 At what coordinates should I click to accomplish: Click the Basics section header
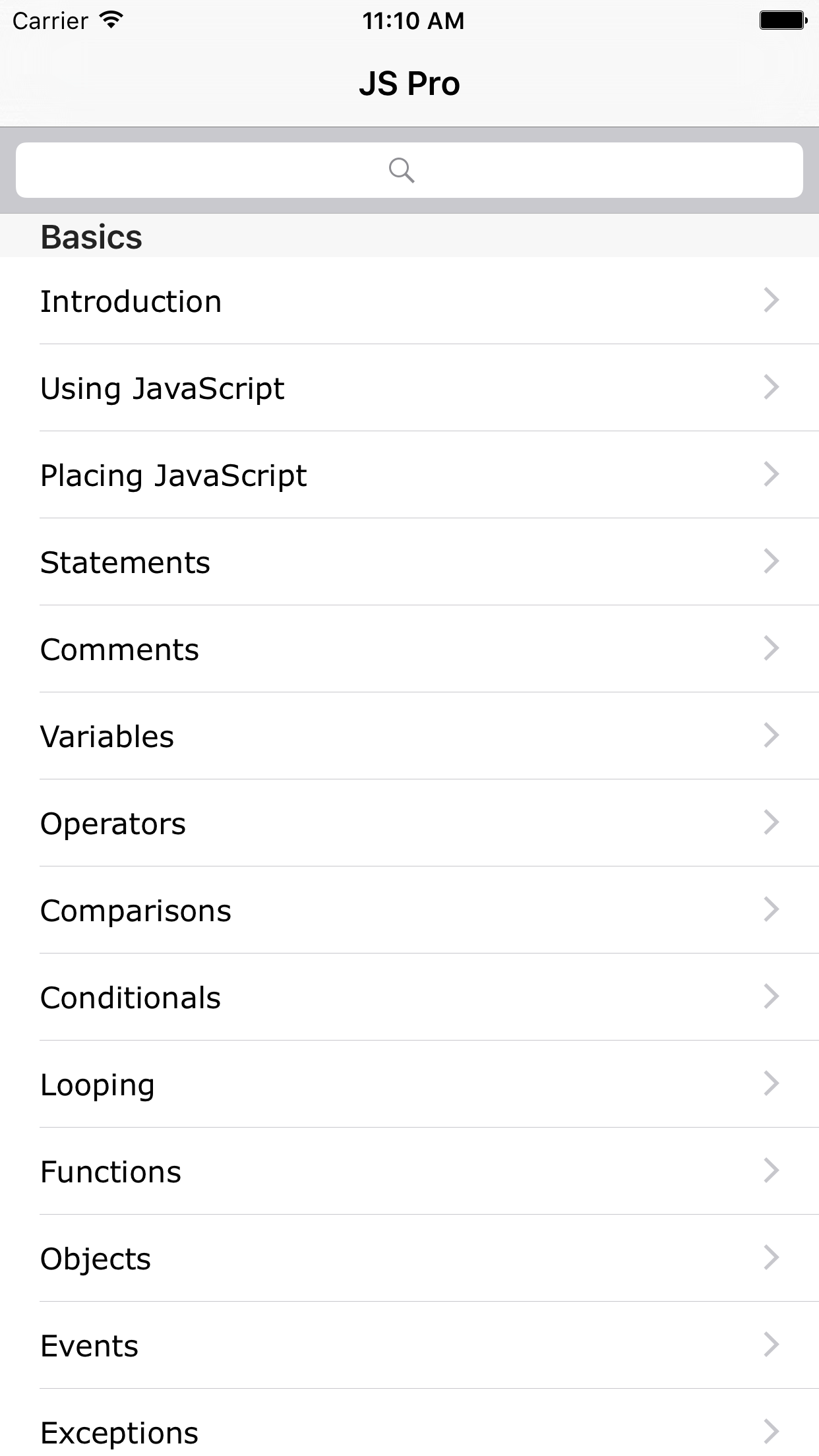pyautogui.click(x=92, y=237)
